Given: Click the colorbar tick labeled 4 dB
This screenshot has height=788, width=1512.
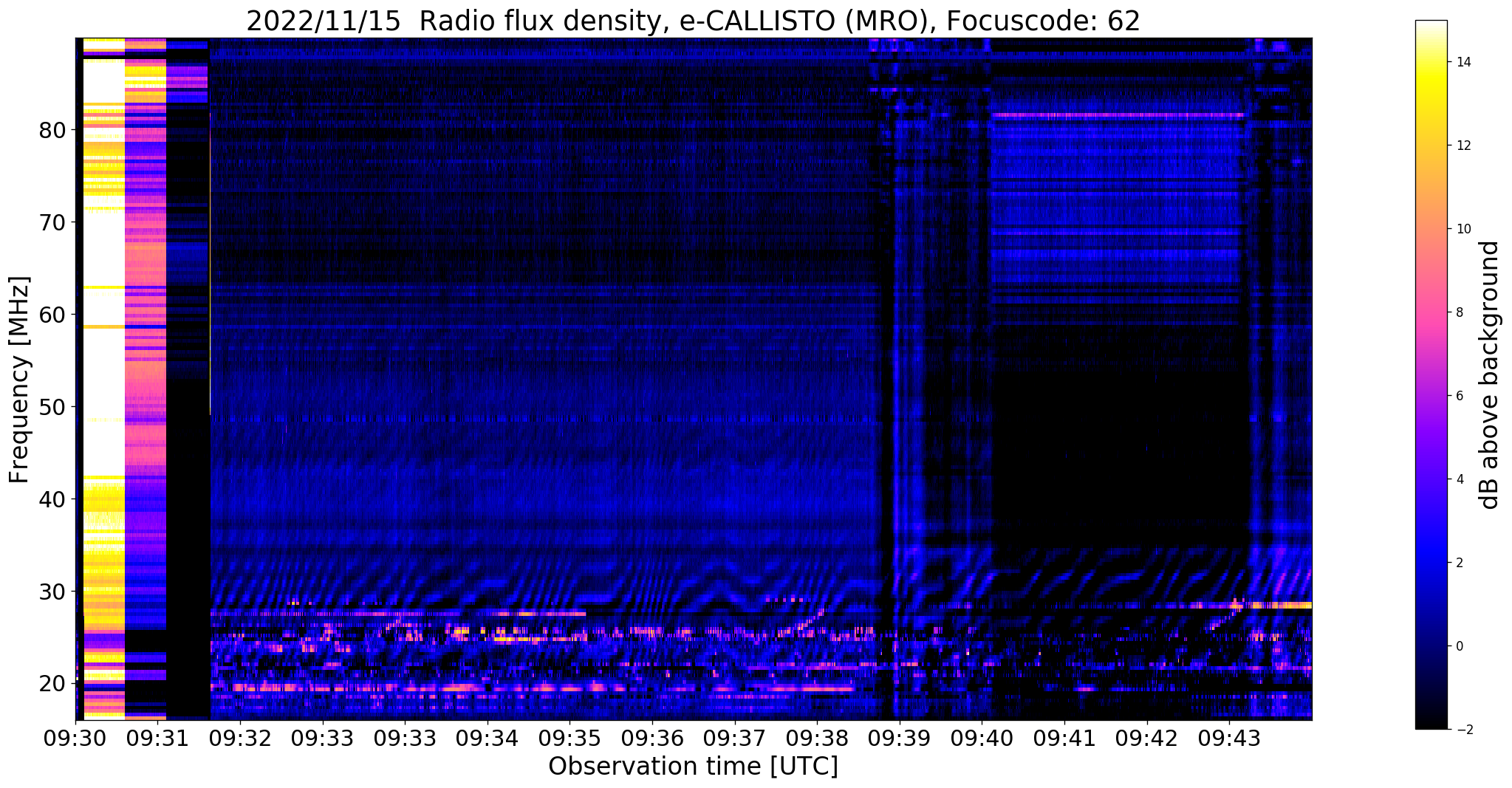Looking at the screenshot, I should (x=1458, y=479).
